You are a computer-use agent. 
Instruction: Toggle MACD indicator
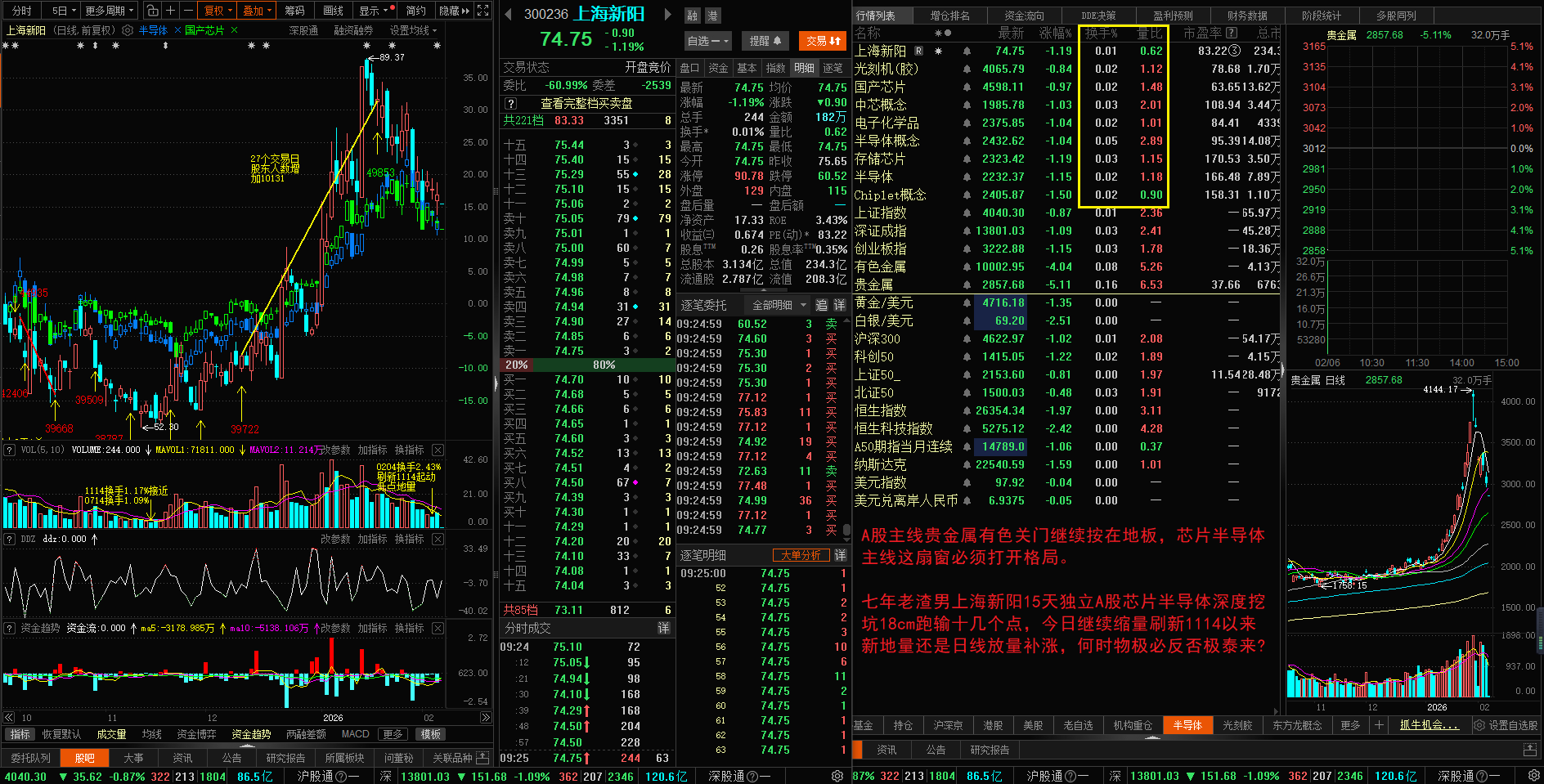[355, 734]
